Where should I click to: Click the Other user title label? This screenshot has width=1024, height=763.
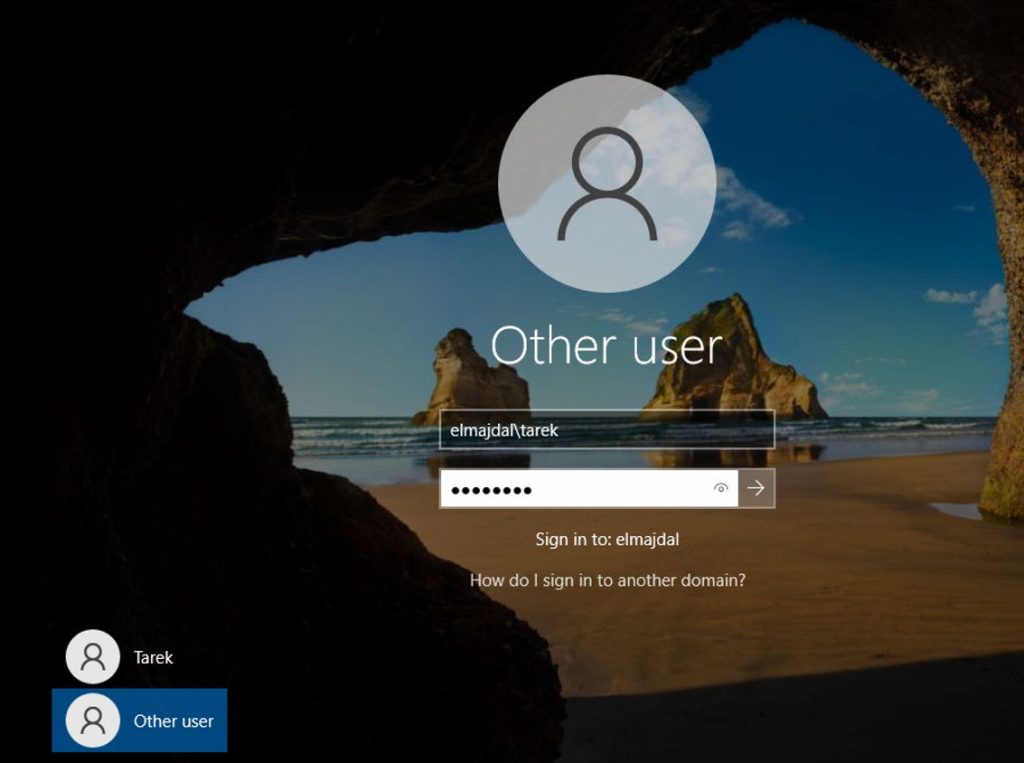(607, 346)
